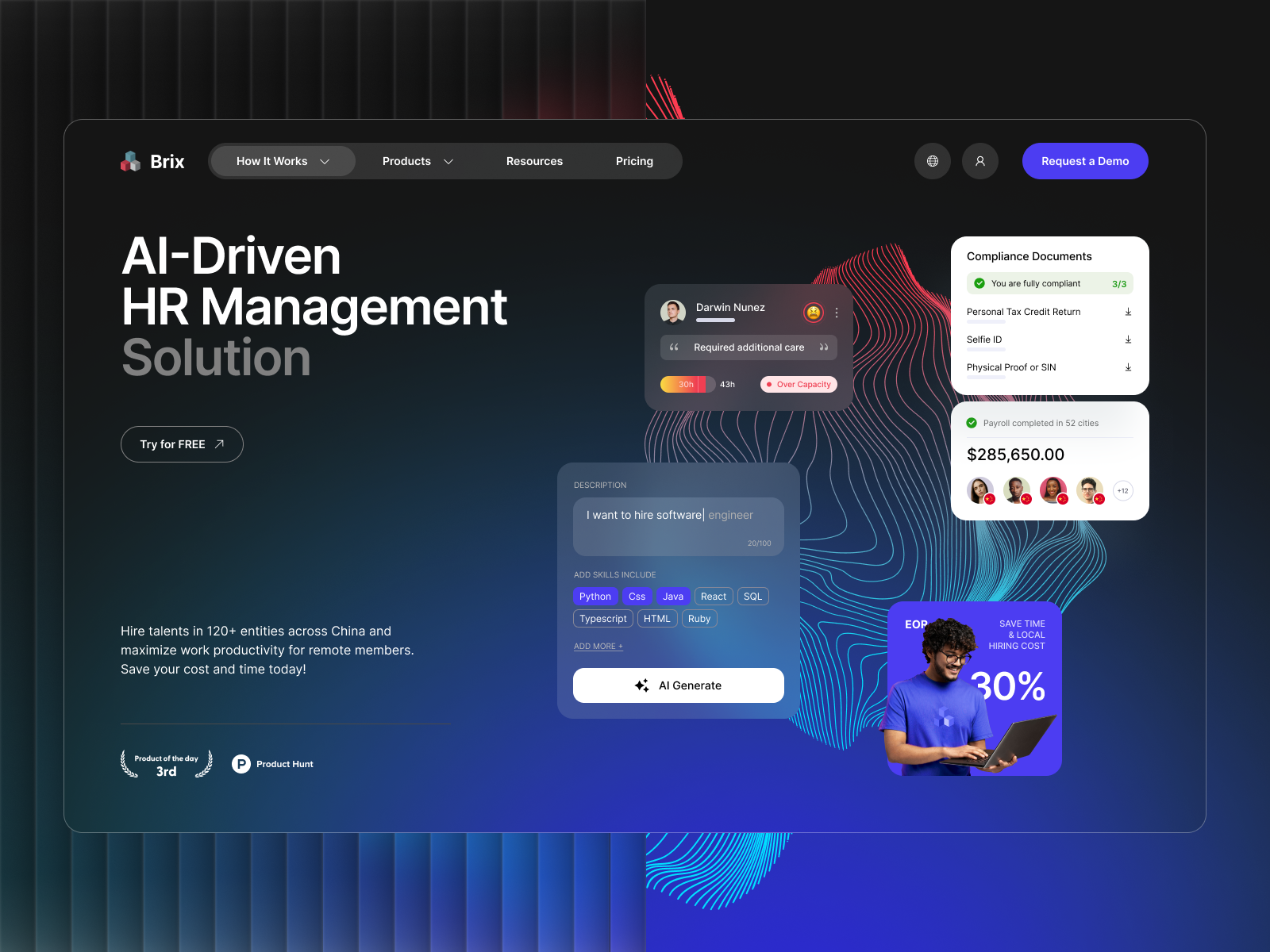1270x952 pixels.
Task: Click the sad emoji icon on Darwin Nunez card
Action: 813,312
